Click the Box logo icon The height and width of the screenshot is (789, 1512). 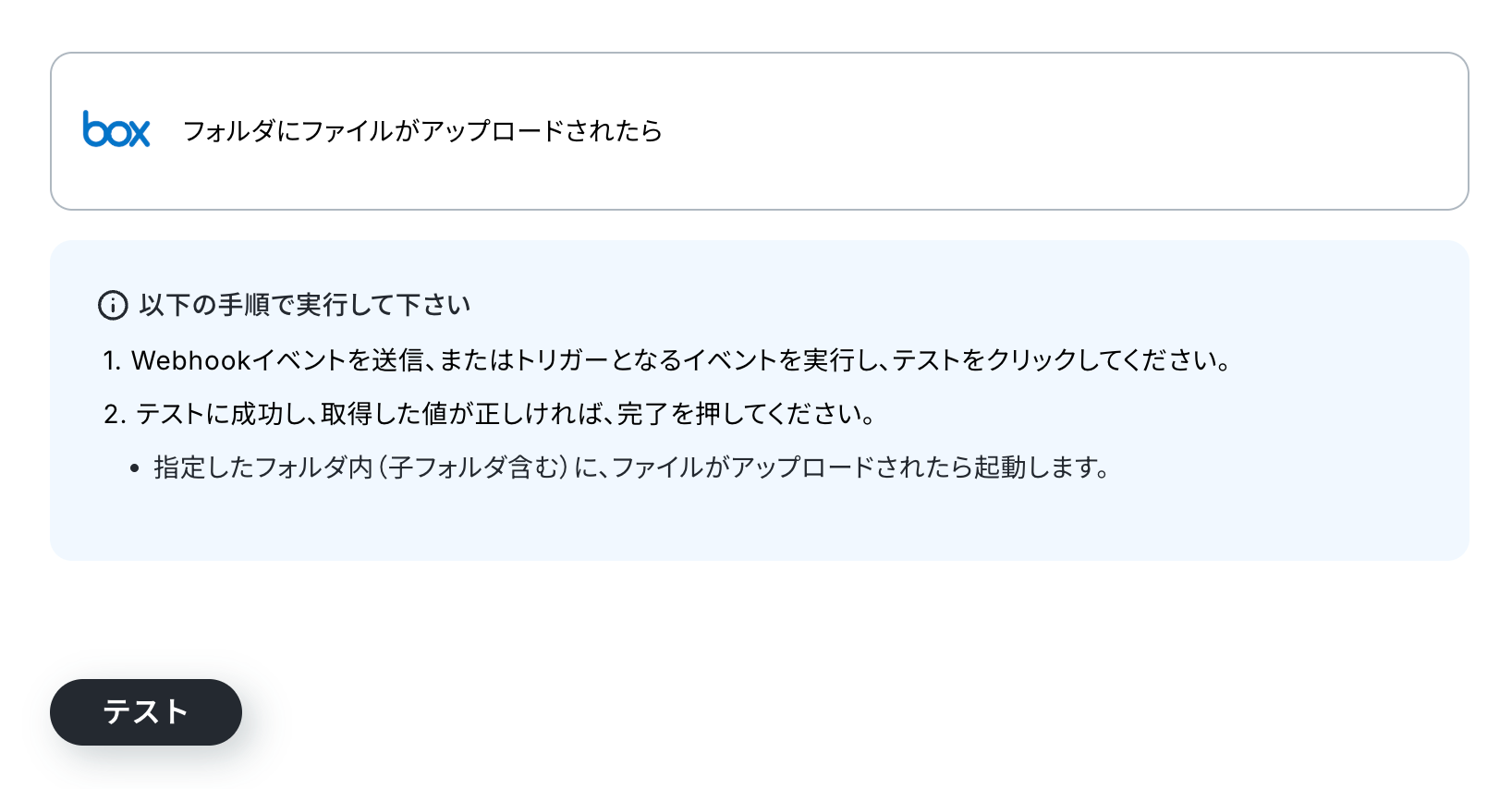point(116,130)
